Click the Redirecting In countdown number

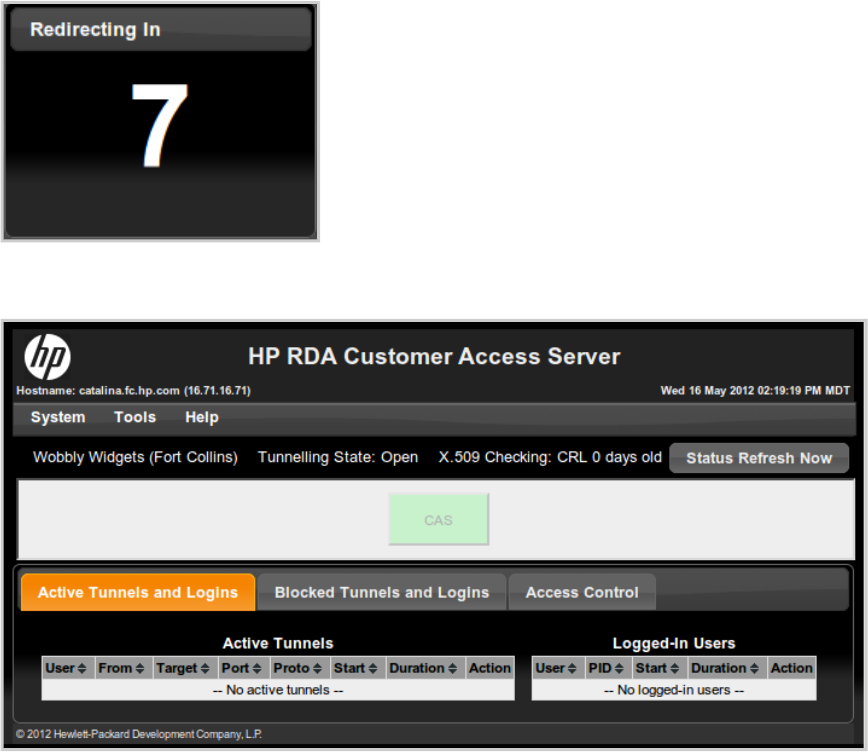160,125
